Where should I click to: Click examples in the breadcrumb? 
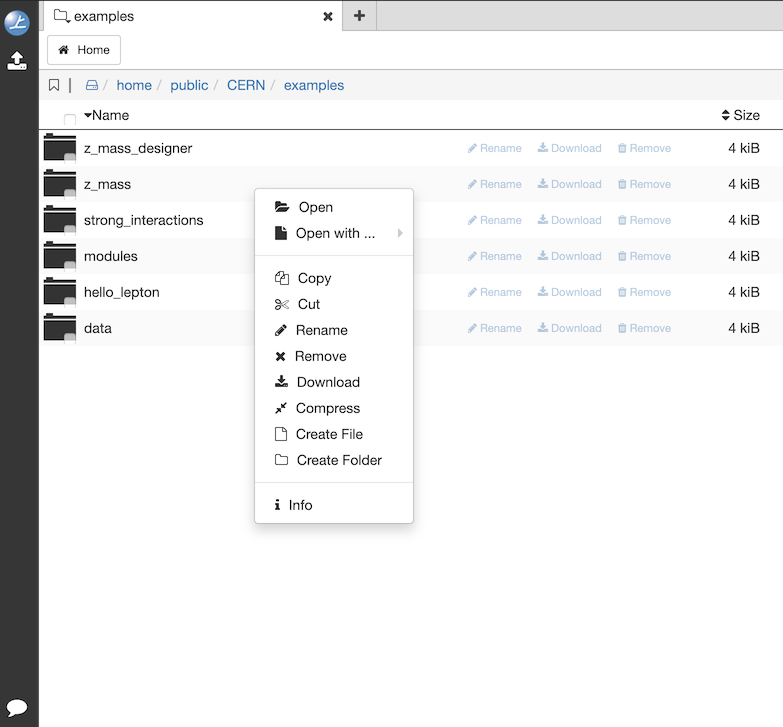tap(314, 85)
